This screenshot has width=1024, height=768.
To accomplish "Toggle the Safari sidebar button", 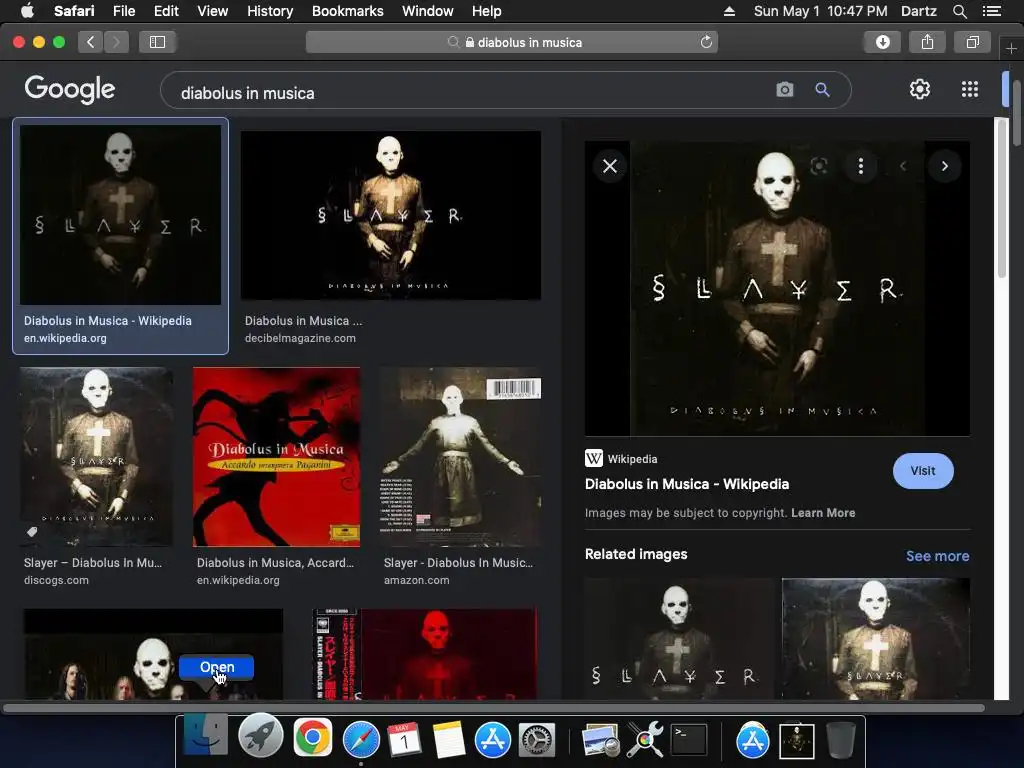I will (x=157, y=42).
